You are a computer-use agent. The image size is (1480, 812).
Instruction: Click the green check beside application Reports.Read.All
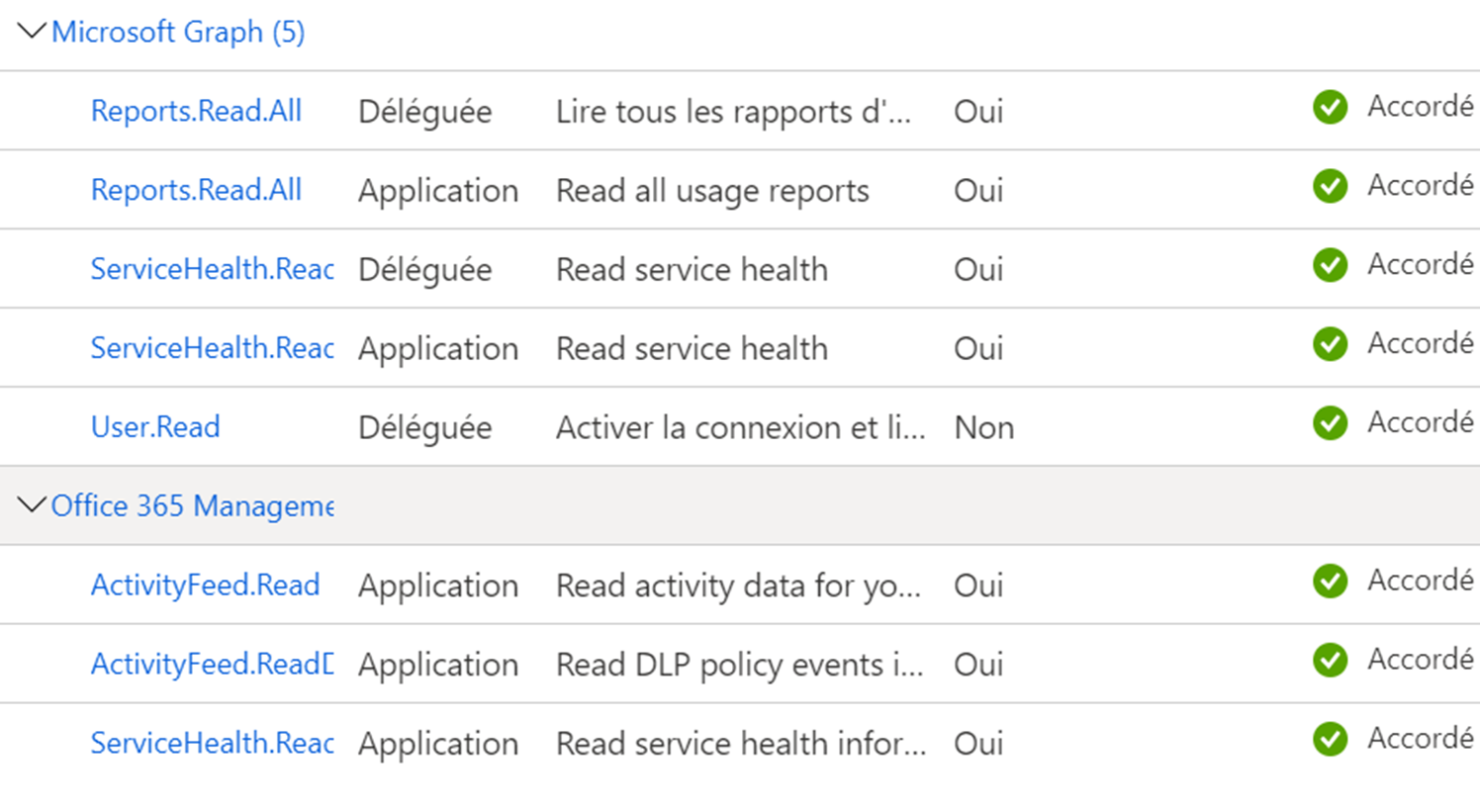[1330, 186]
